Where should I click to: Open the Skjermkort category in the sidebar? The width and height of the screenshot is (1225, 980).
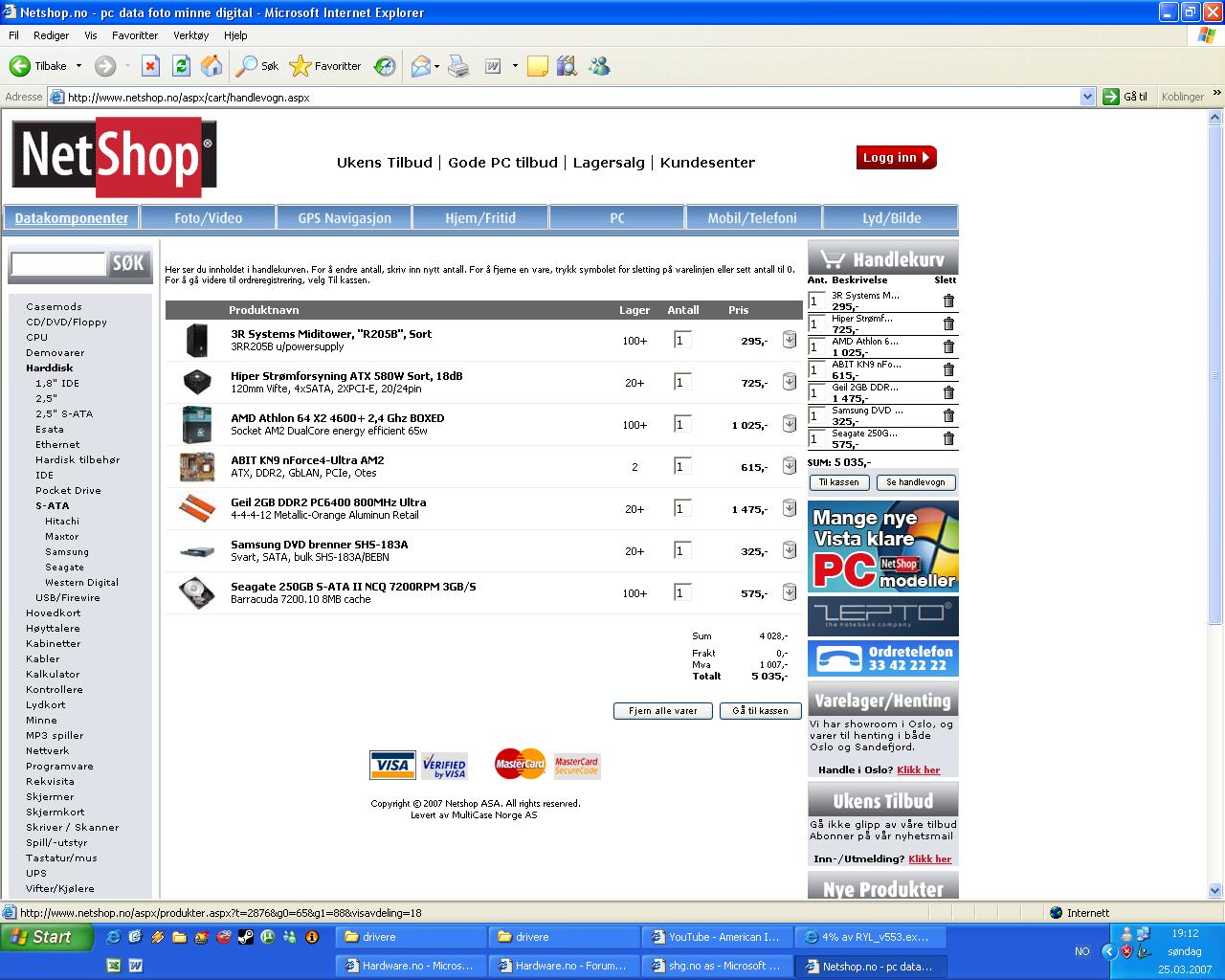tap(56, 812)
